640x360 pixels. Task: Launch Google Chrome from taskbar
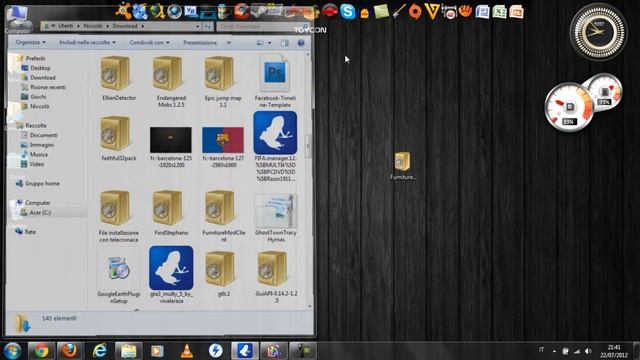[x=41, y=351]
